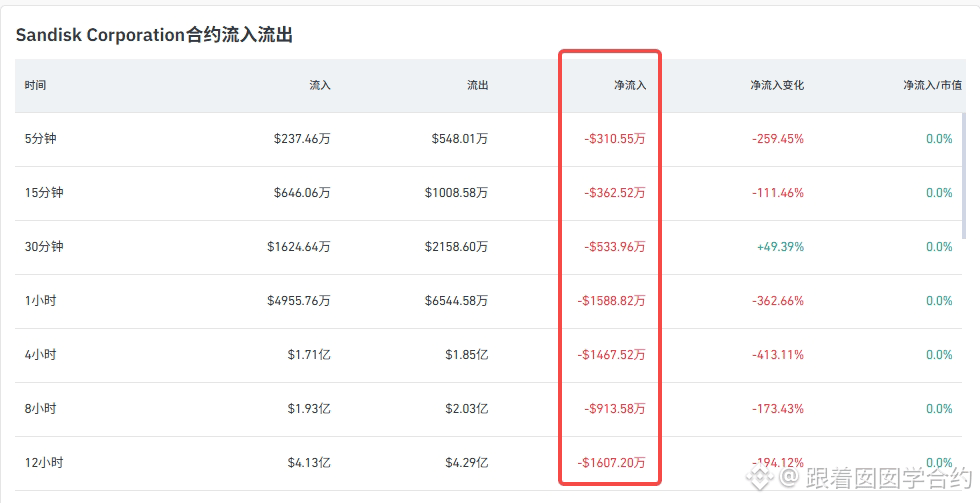Select the 4小时 row label
The image size is (980, 503).
click(41, 355)
